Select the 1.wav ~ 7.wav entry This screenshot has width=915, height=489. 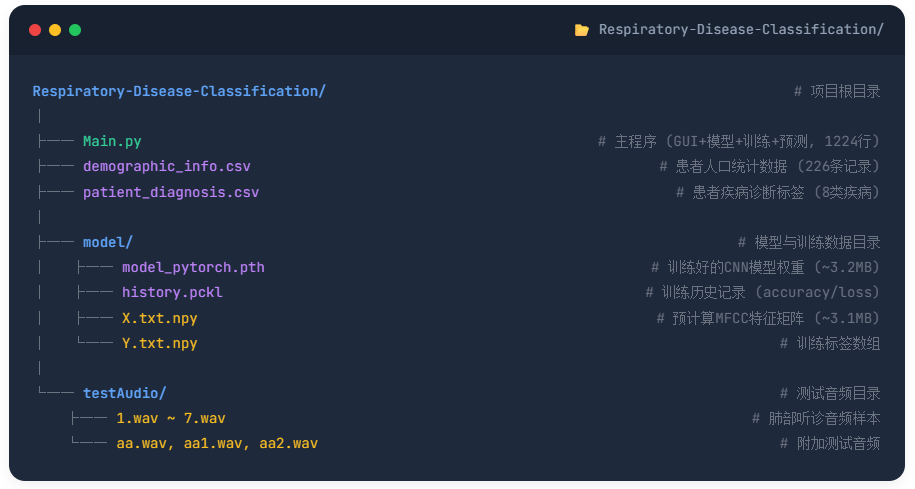[x=171, y=418]
